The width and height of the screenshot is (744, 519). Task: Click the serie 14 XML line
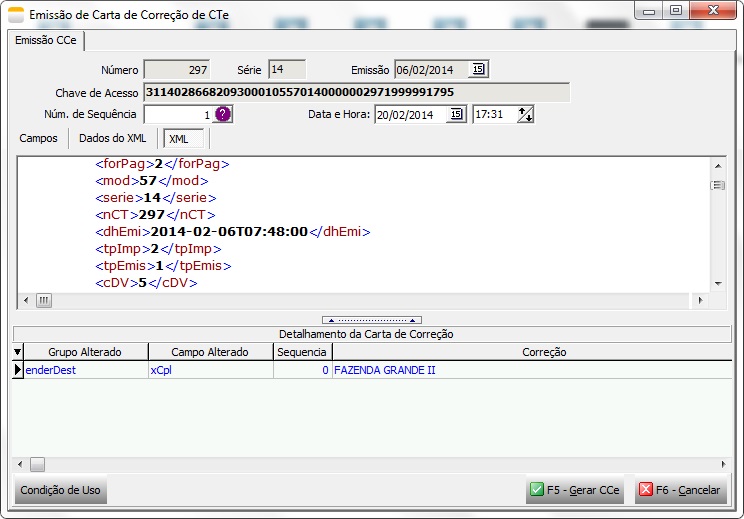(x=156, y=197)
